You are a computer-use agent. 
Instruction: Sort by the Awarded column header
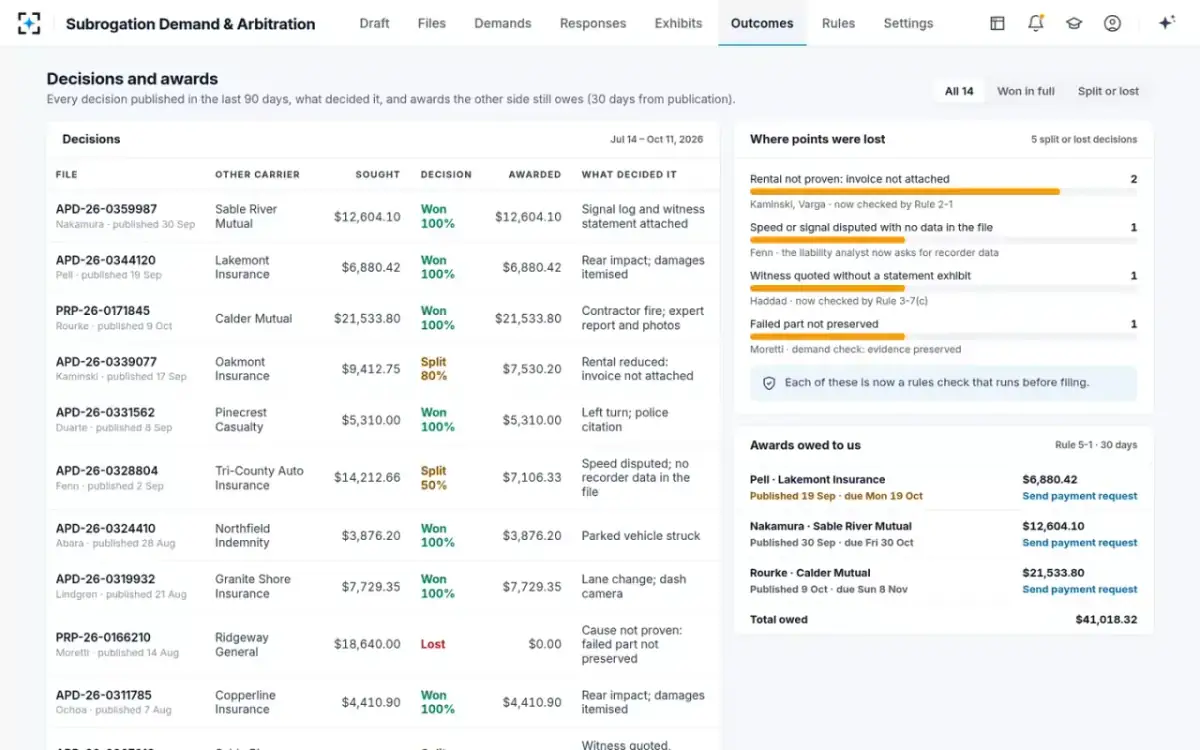535,175
